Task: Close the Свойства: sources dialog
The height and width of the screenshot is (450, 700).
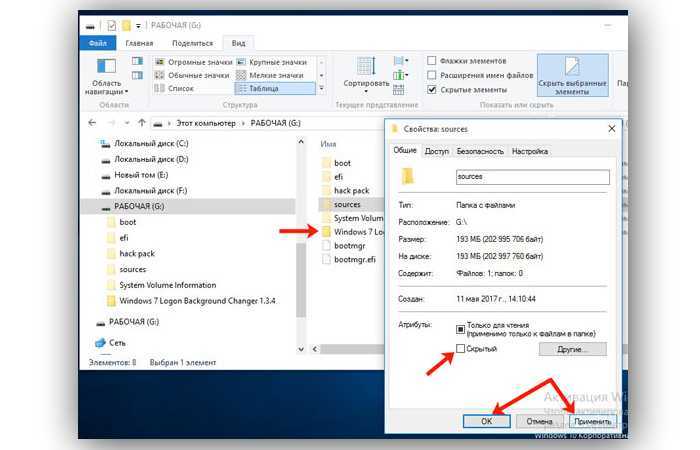Action: point(612,129)
